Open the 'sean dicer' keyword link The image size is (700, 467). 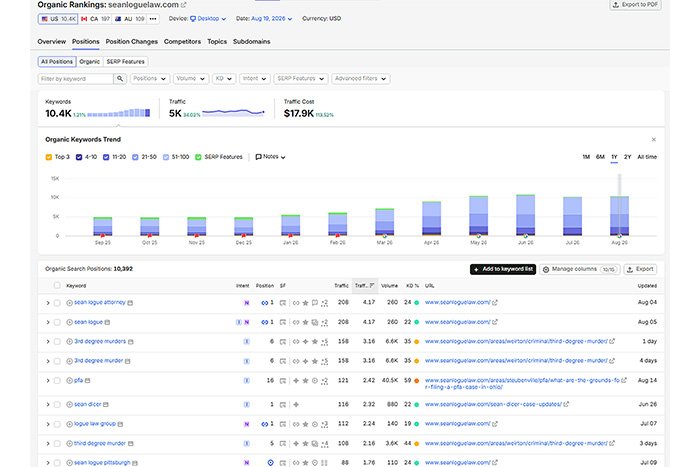(x=88, y=404)
